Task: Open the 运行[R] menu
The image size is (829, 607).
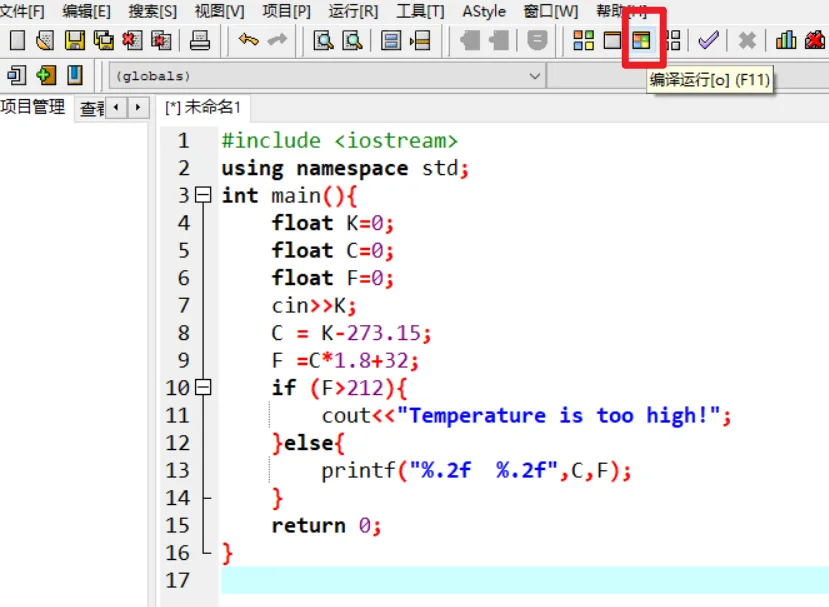Action: point(353,11)
